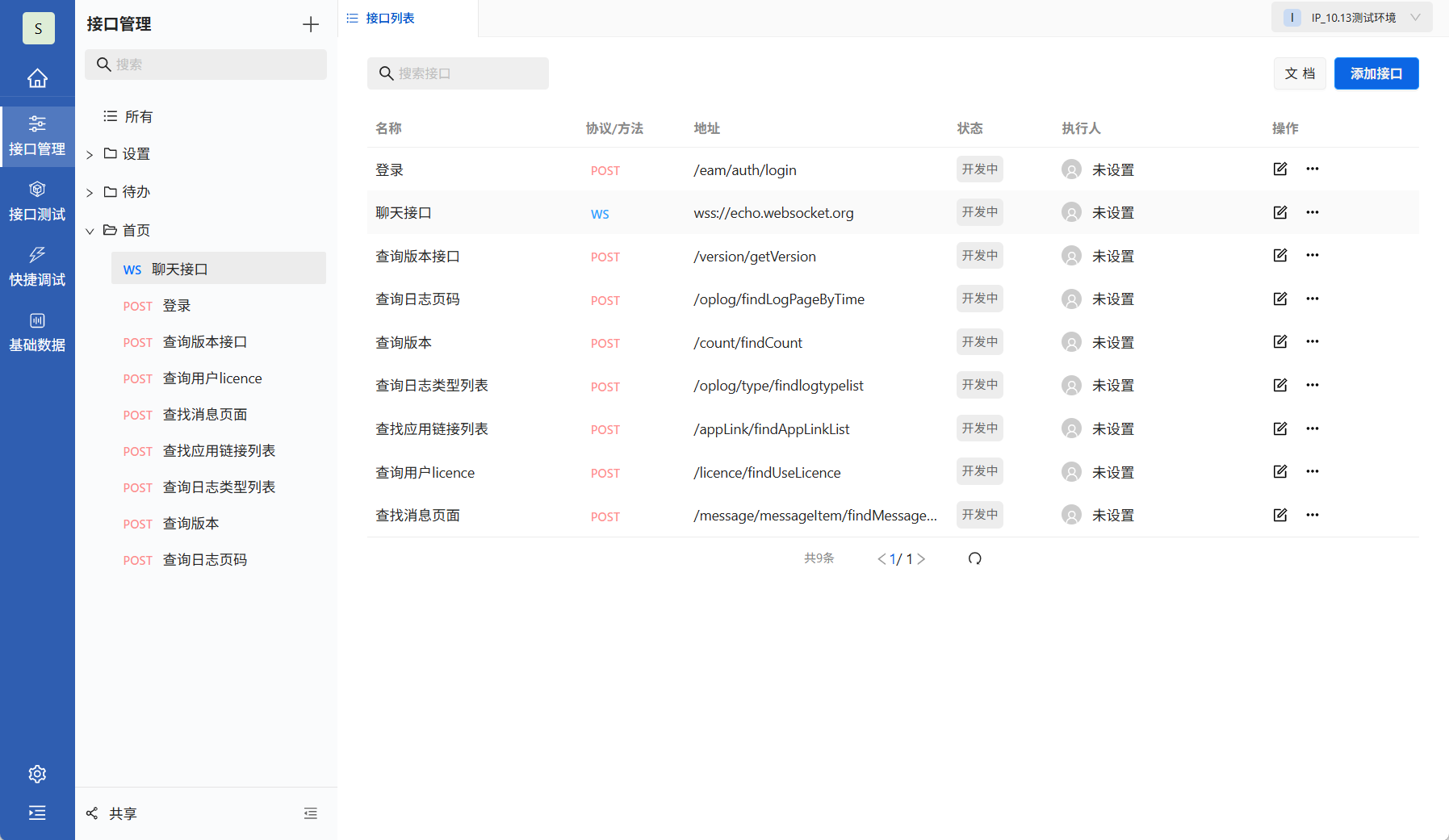The width and height of the screenshot is (1449, 840).
Task: Edit the 查询版本 row
Action: (x=1280, y=341)
